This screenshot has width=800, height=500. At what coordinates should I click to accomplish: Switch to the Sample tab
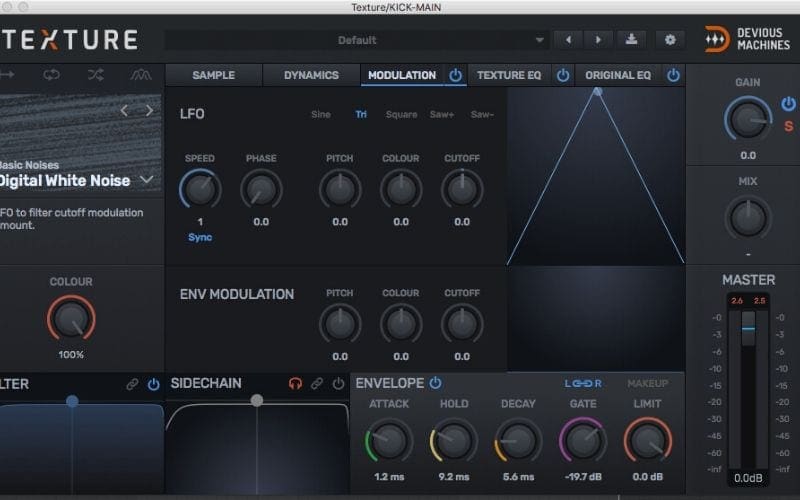coord(213,75)
